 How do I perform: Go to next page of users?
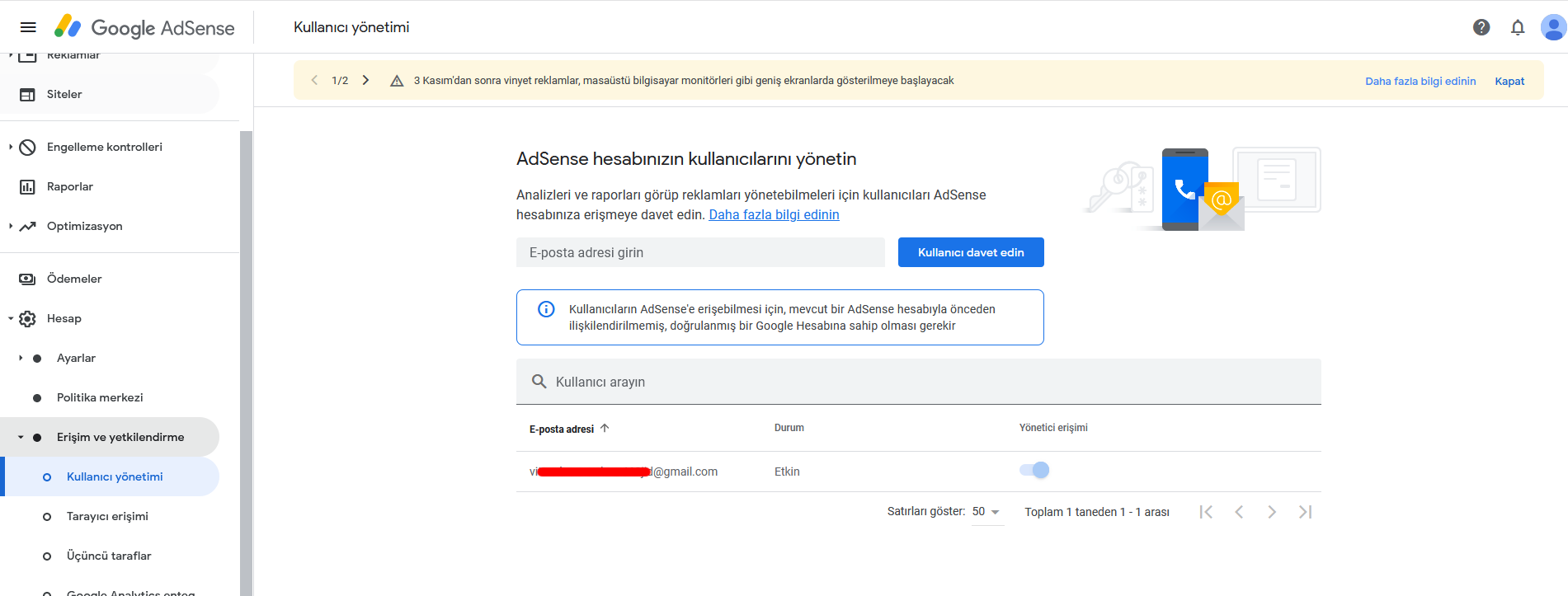click(x=1272, y=512)
